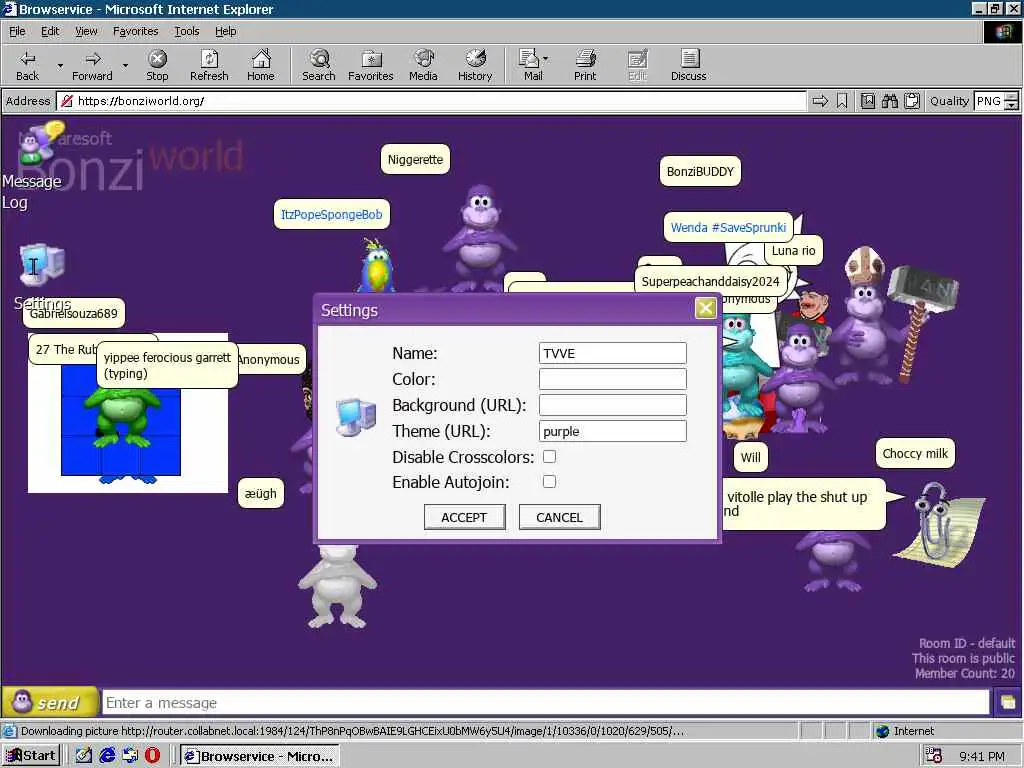The height and width of the screenshot is (768, 1024).
Task: Expand the Mail dropdown arrow
Action: pyautogui.click(x=546, y=59)
